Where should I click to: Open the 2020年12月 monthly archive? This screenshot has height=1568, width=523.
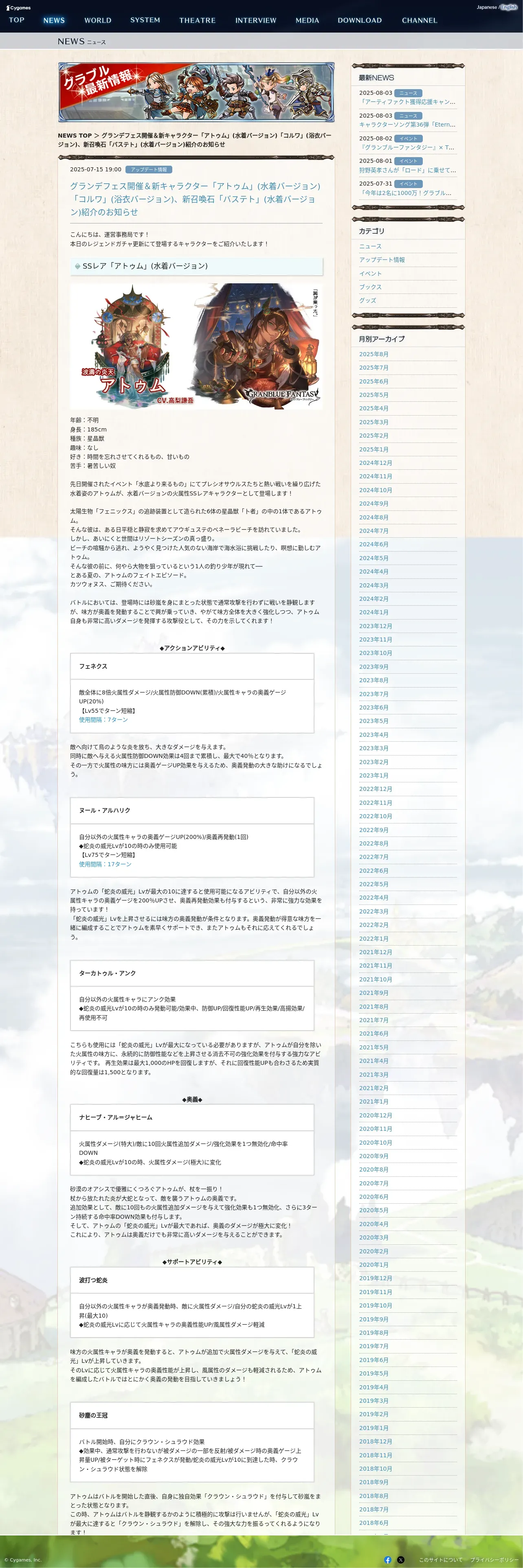pos(375,1116)
